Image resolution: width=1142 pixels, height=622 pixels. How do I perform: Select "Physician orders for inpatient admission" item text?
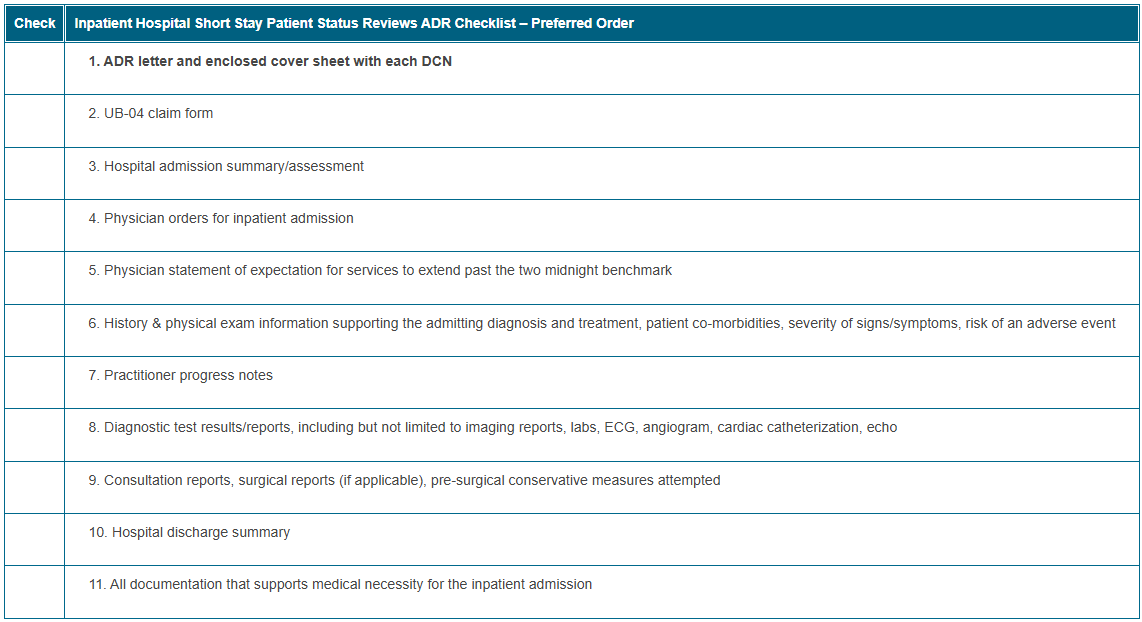[221, 218]
